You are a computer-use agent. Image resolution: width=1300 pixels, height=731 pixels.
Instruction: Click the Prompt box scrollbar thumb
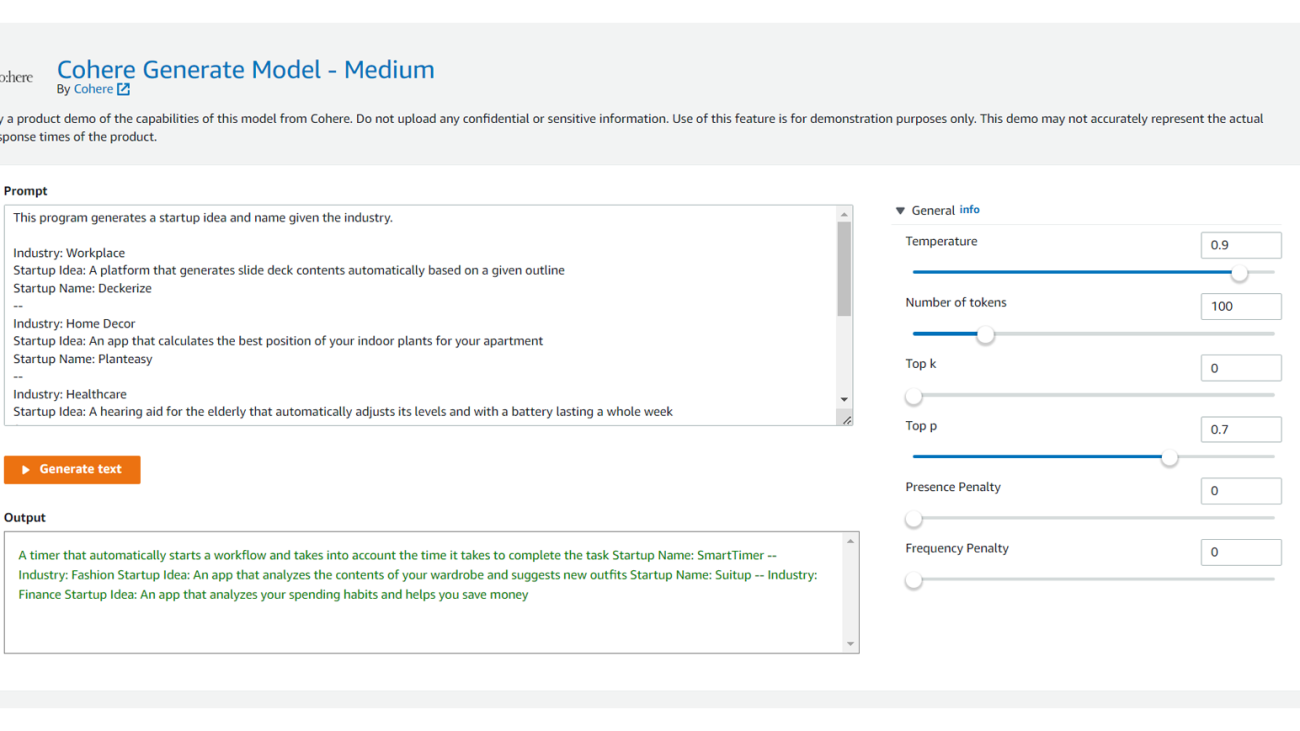[845, 268]
